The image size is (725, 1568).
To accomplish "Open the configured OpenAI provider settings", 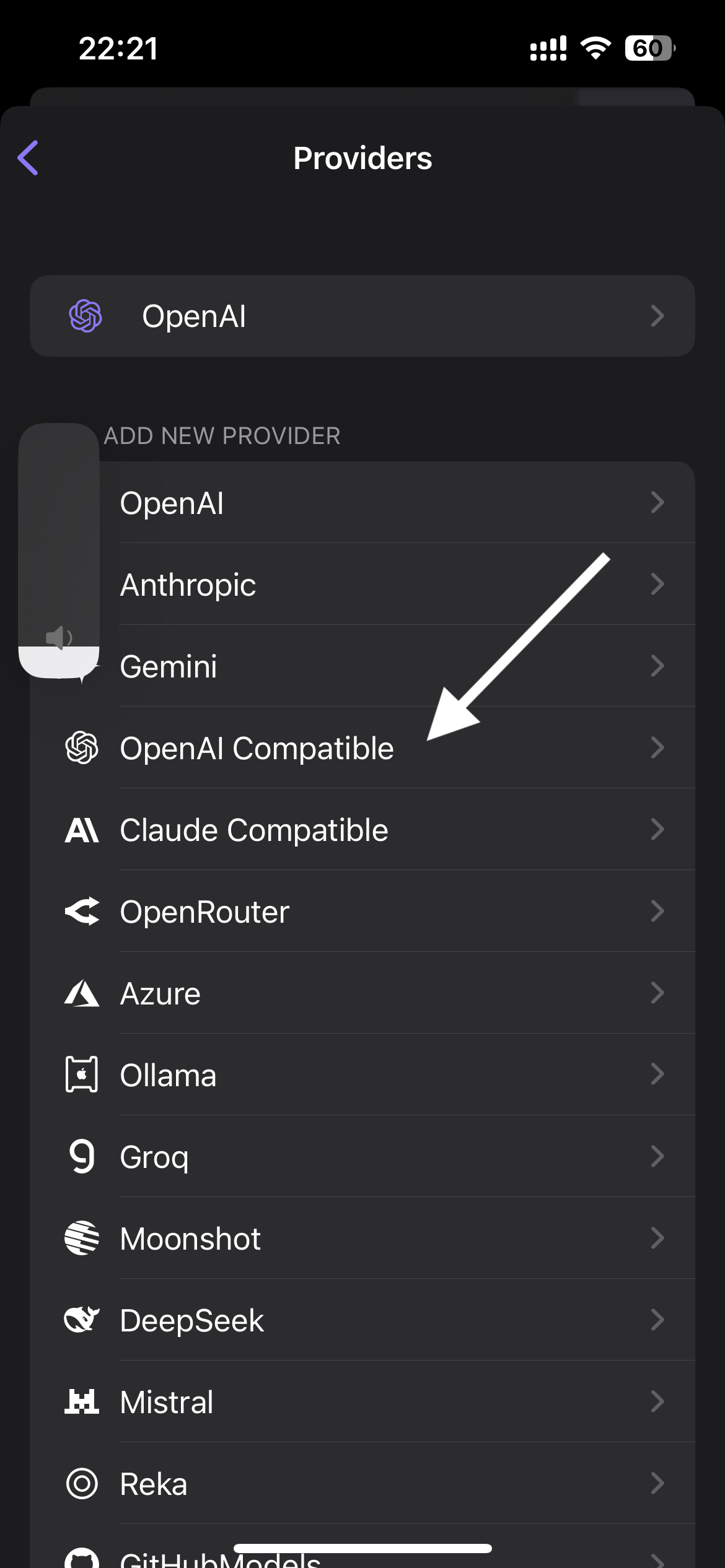I will point(362,316).
